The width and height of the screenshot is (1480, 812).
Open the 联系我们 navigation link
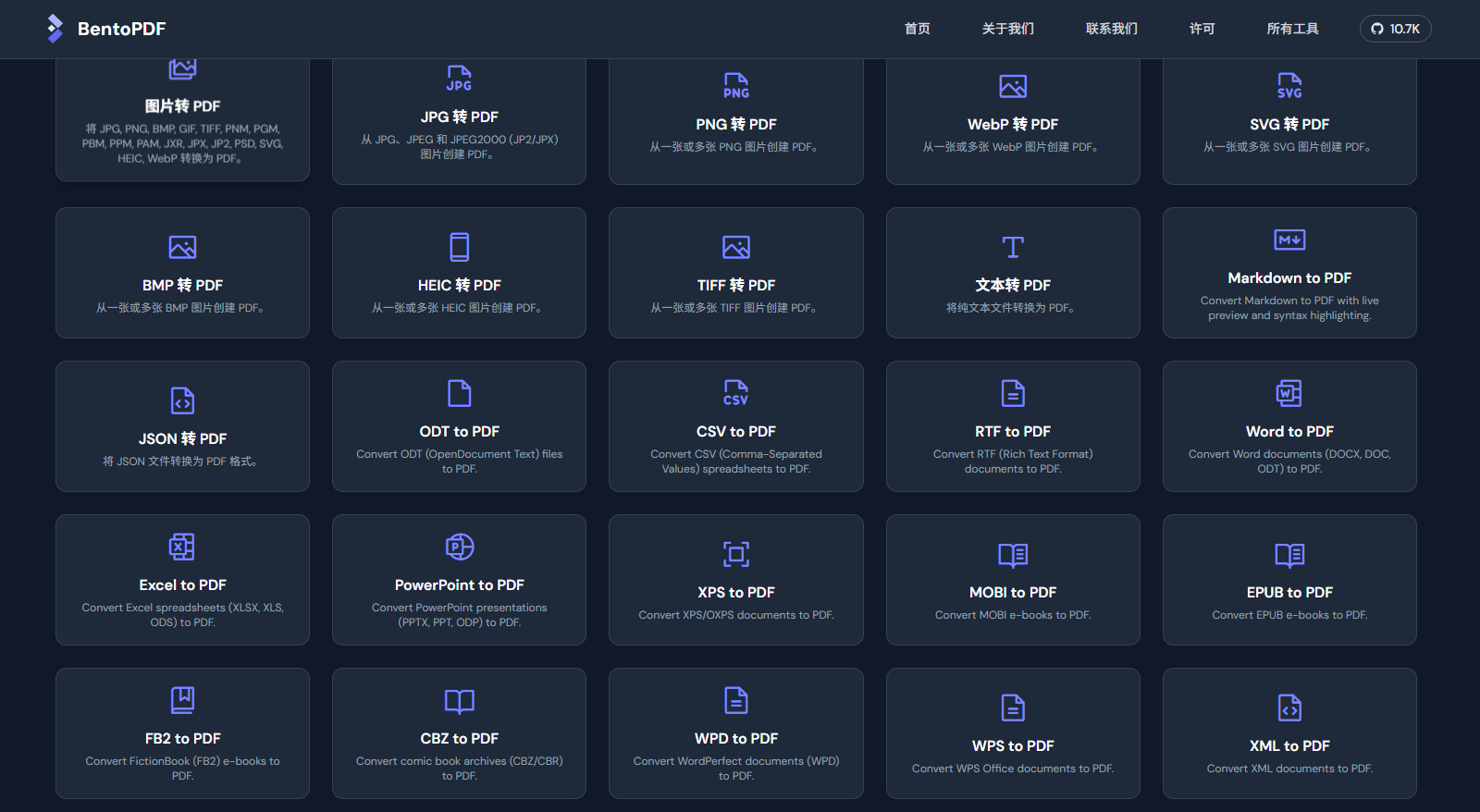pos(1111,29)
